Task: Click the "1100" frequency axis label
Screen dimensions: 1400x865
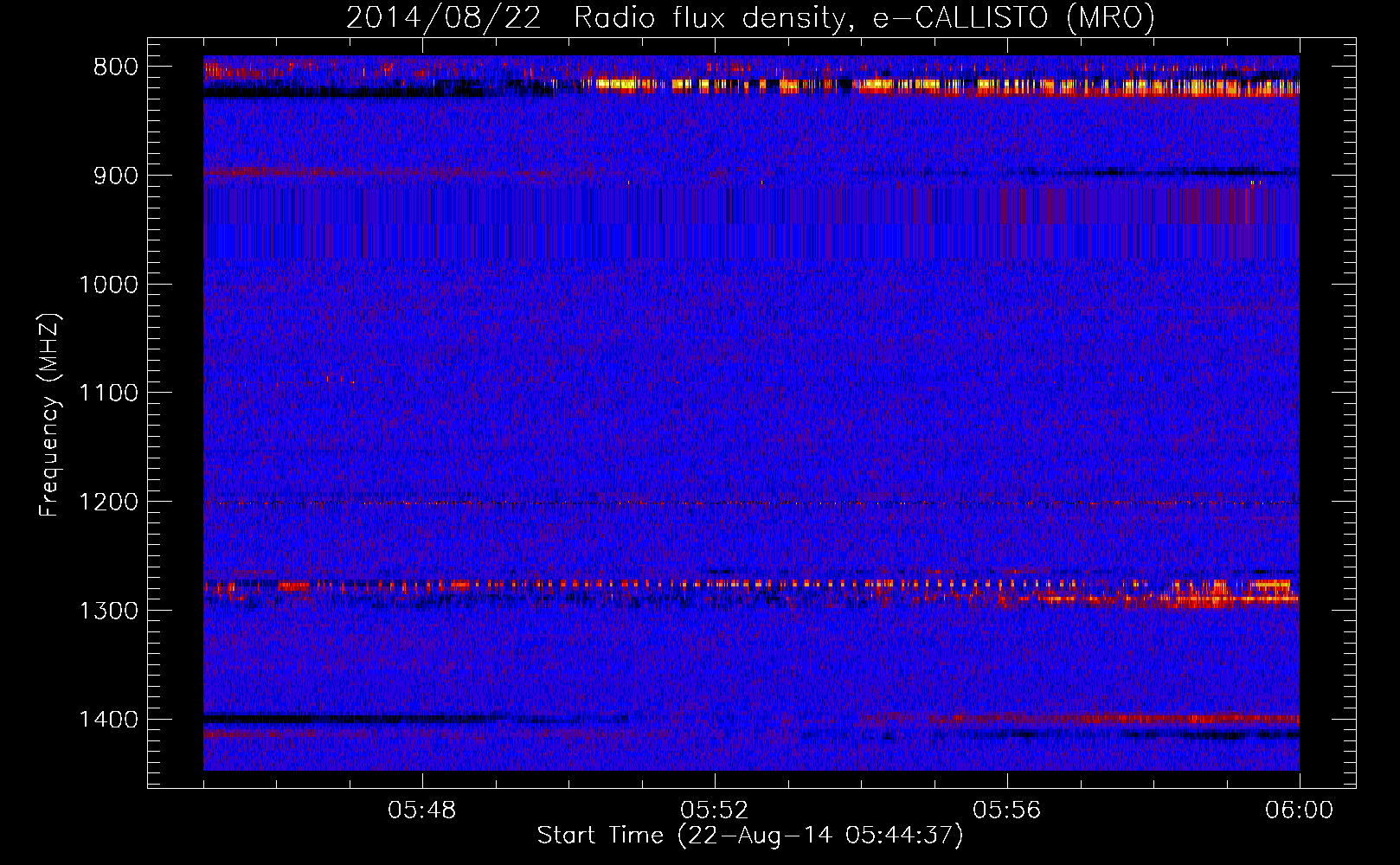Action: coord(108,394)
